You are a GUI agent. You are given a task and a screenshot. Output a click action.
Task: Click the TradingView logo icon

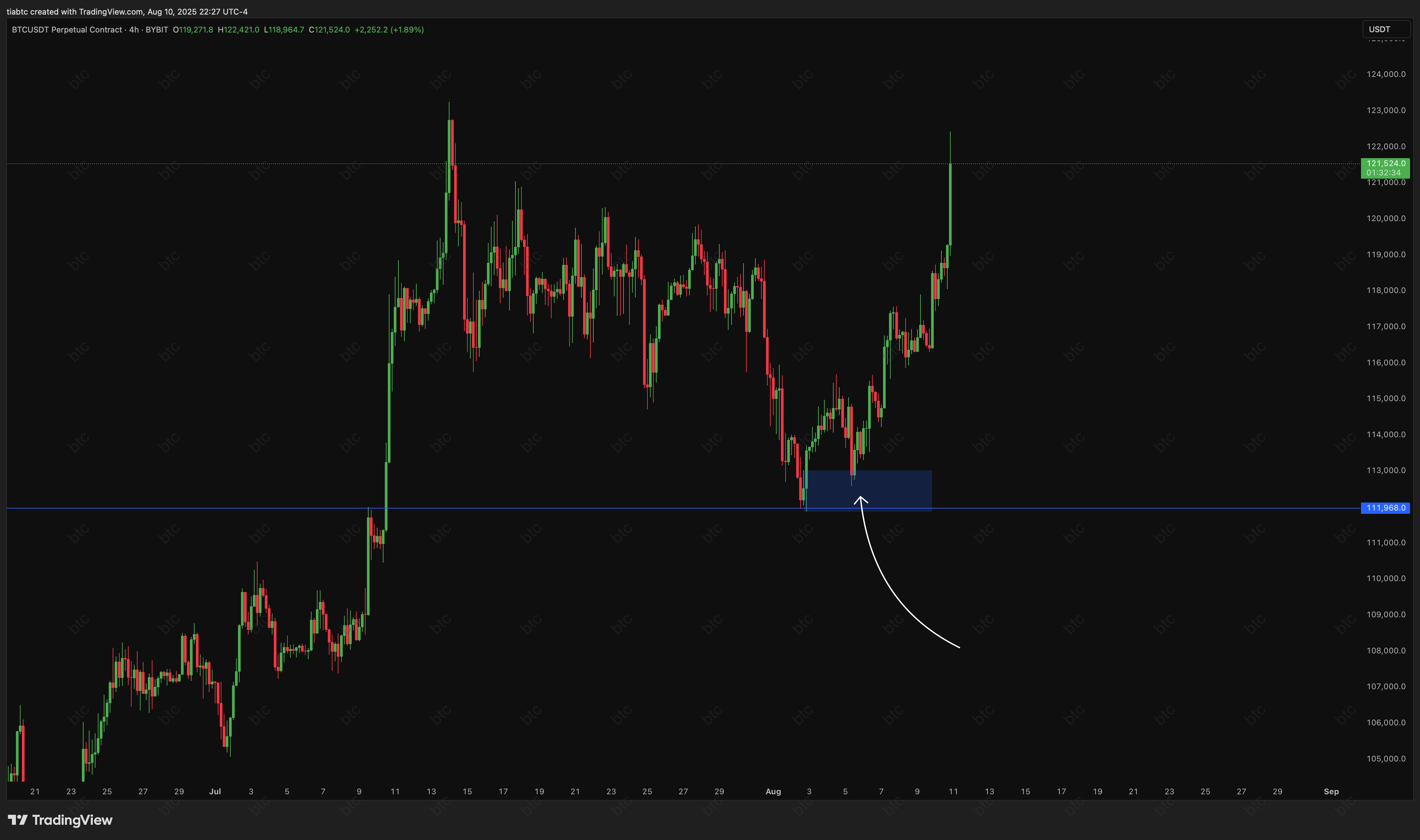17,820
